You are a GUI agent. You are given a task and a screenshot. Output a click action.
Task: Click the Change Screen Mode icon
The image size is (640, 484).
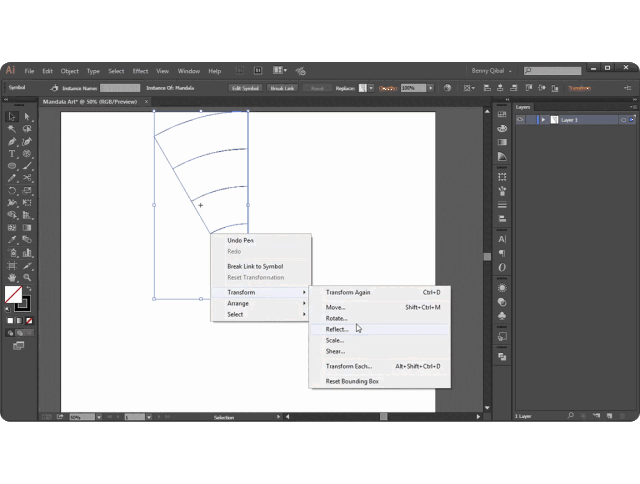point(18,346)
